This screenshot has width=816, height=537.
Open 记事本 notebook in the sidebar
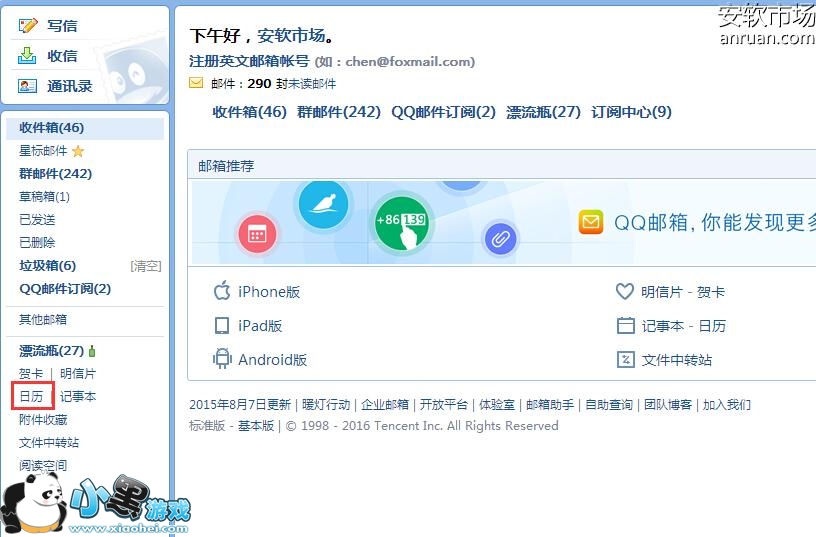(x=78, y=397)
